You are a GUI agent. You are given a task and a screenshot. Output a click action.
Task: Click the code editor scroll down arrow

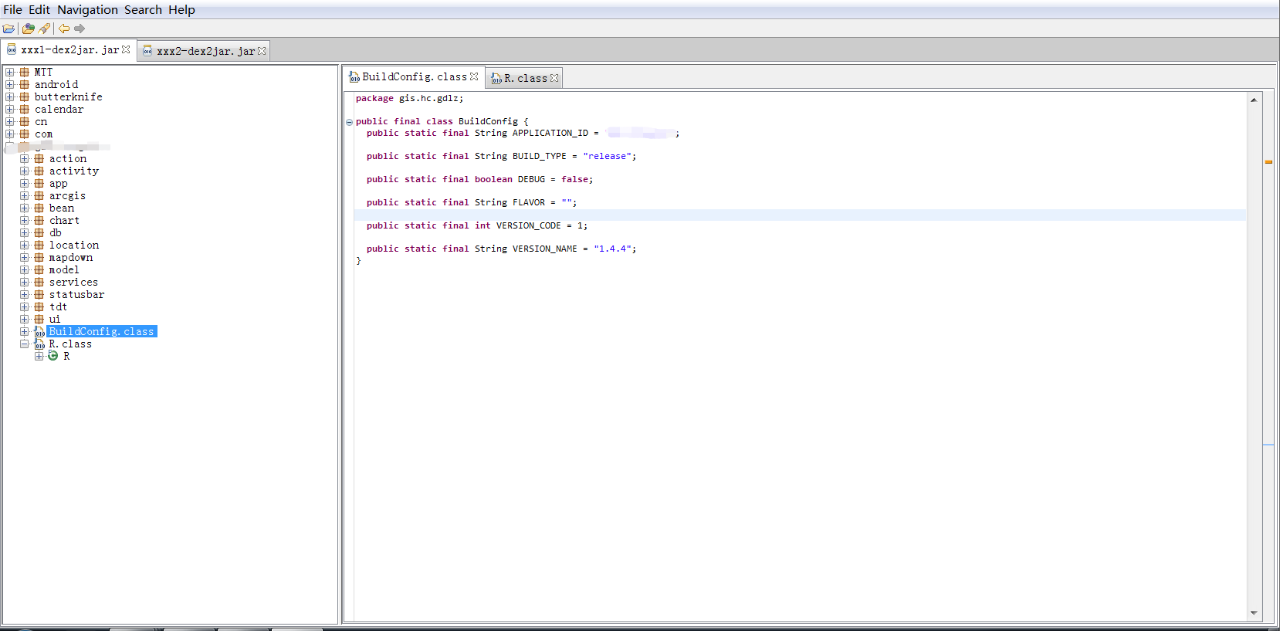click(1254, 613)
